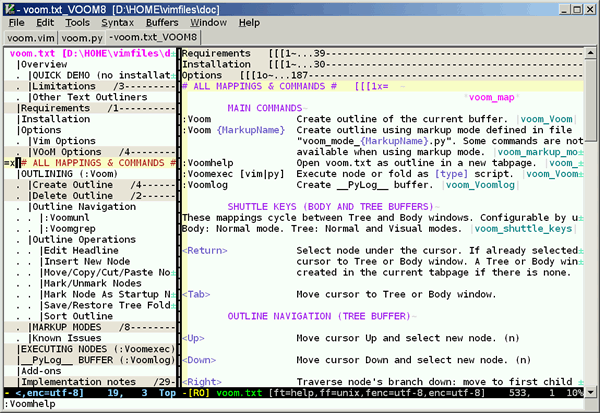Viewport: 600px width, 413px height.
Task: Click the Vim icon in the title bar
Action: point(10,7)
